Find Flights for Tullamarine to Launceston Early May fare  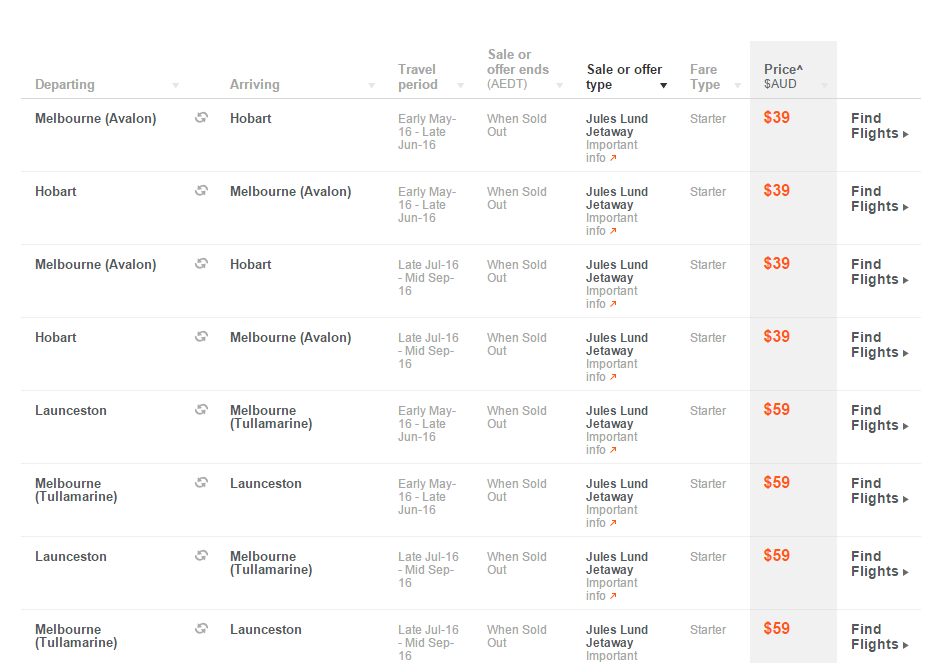pos(879,491)
